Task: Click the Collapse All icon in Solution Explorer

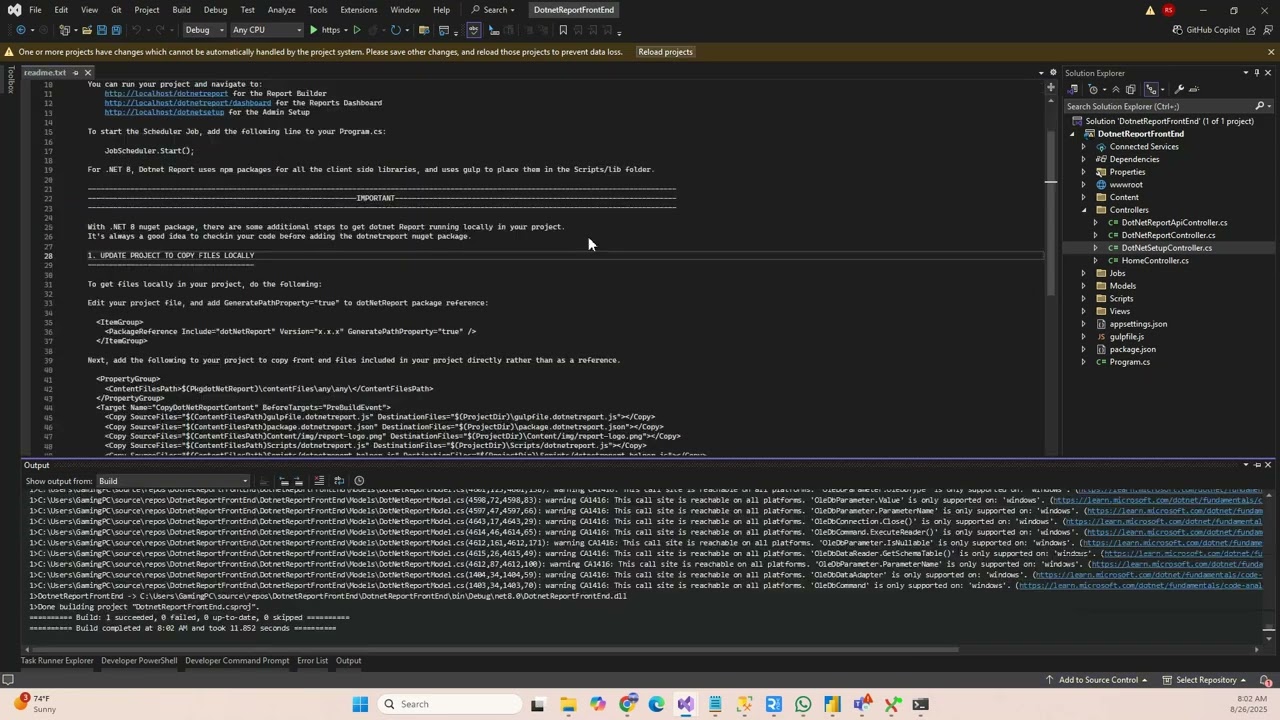Action: pyautogui.click(x=1116, y=89)
